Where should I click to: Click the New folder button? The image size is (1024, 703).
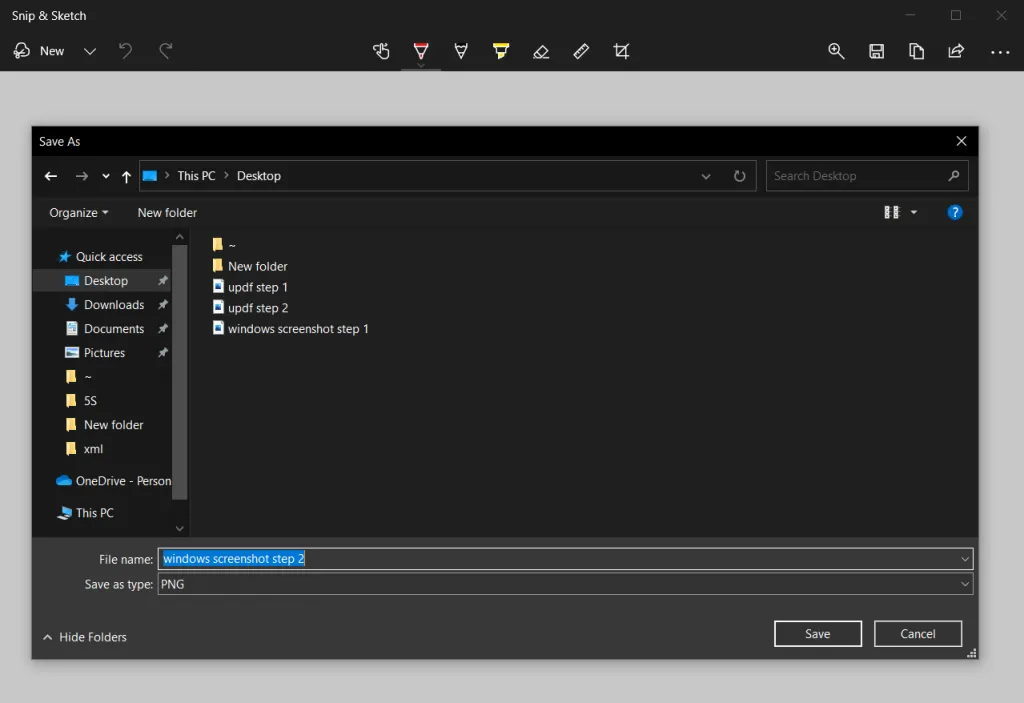click(x=166, y=212)
